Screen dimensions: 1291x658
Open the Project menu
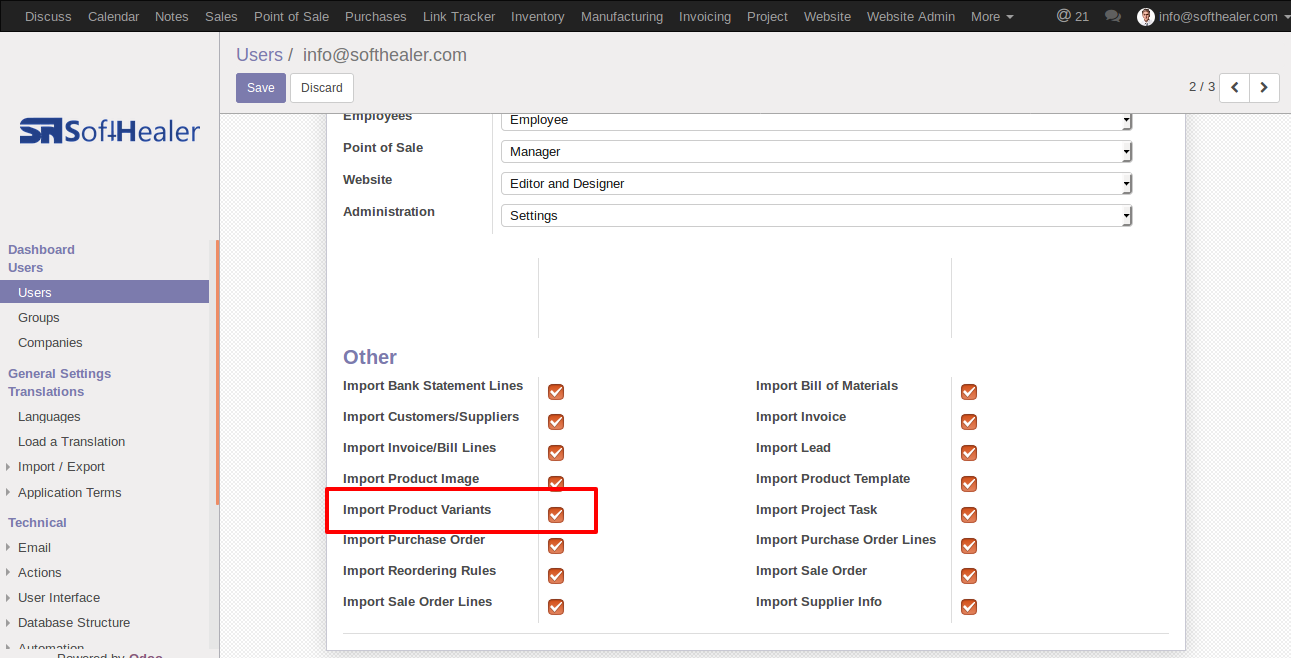[768, 16]
